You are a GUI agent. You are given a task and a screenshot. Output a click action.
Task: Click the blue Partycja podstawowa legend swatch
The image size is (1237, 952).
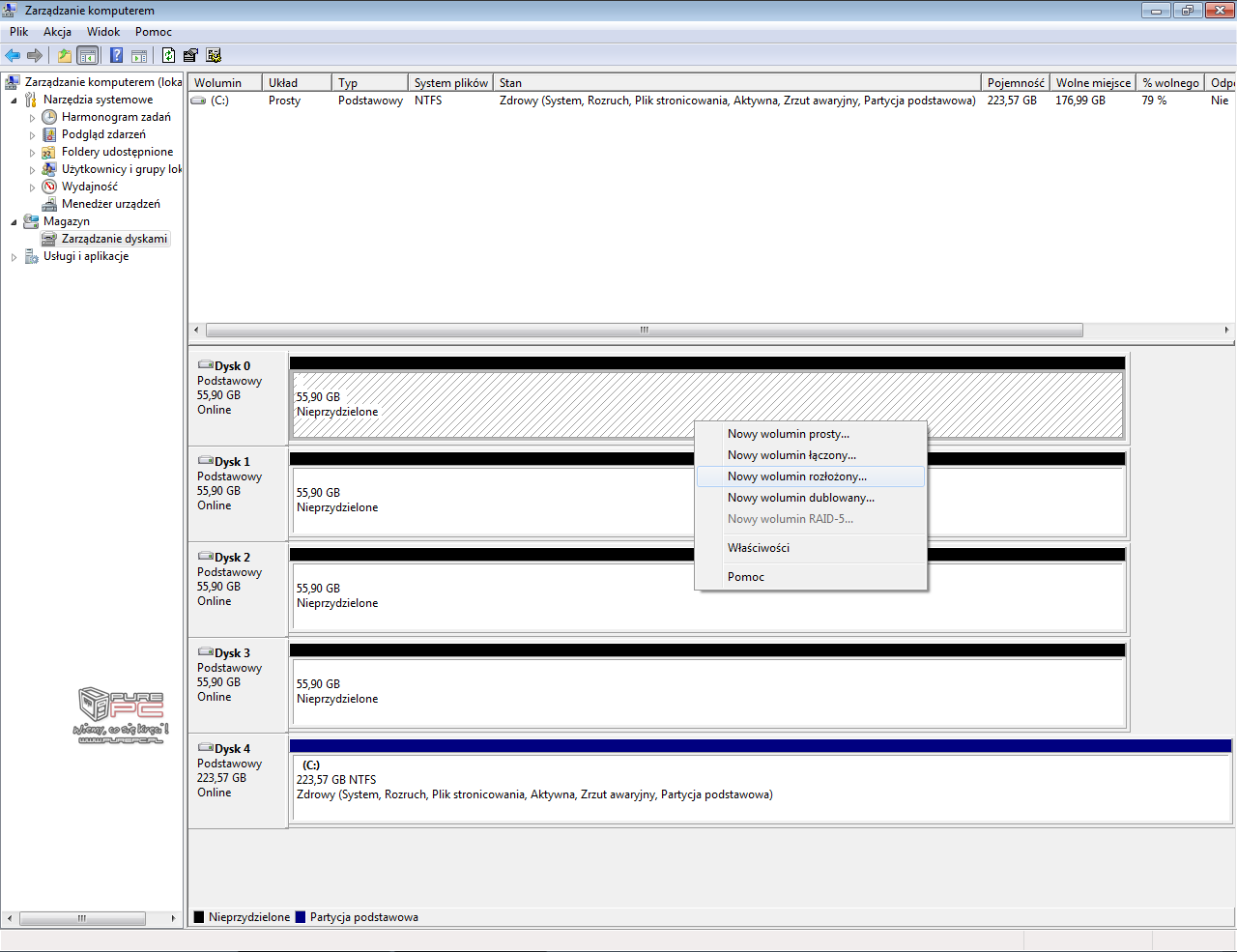[x=301, y=917]
